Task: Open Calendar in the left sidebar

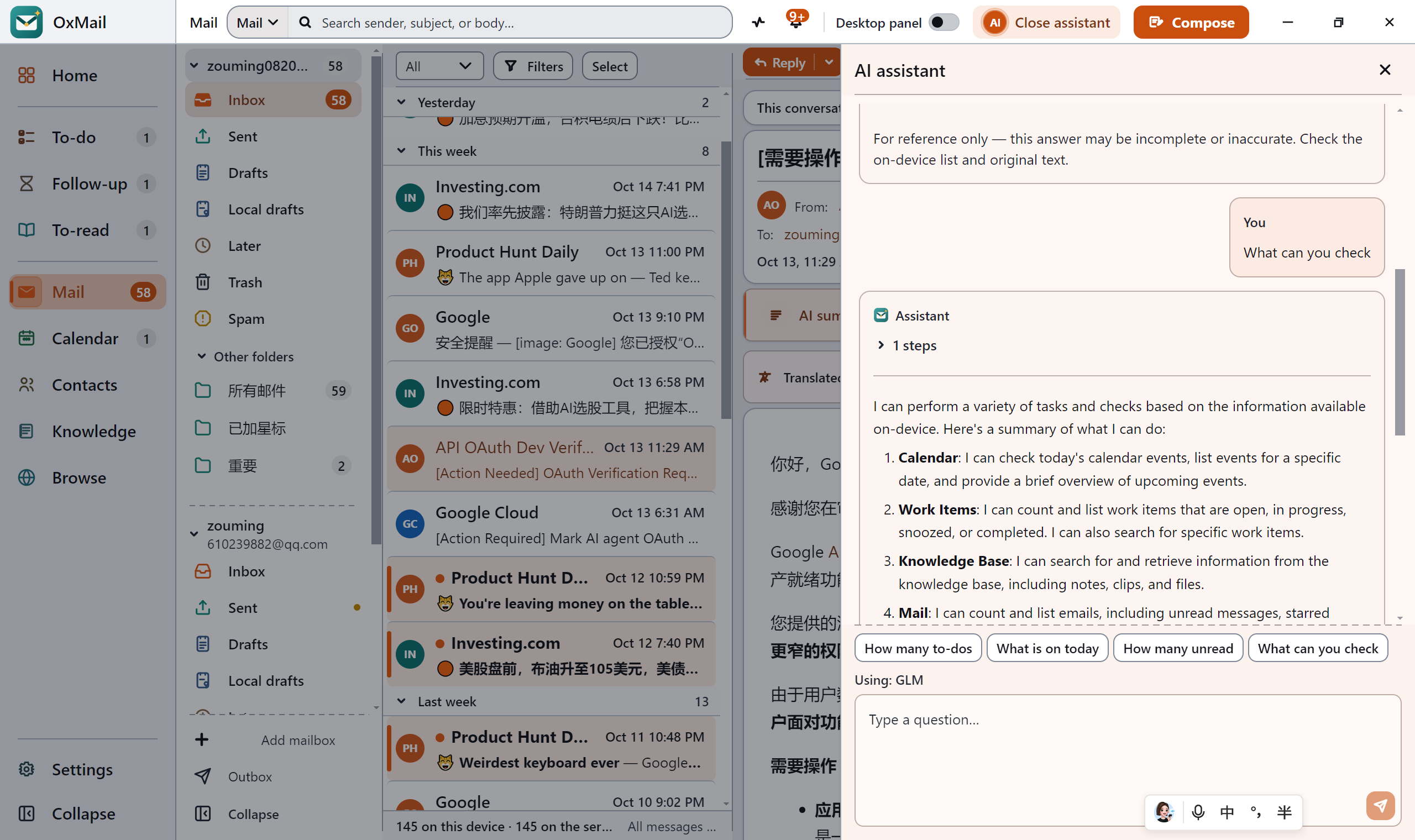Action: 88,339
